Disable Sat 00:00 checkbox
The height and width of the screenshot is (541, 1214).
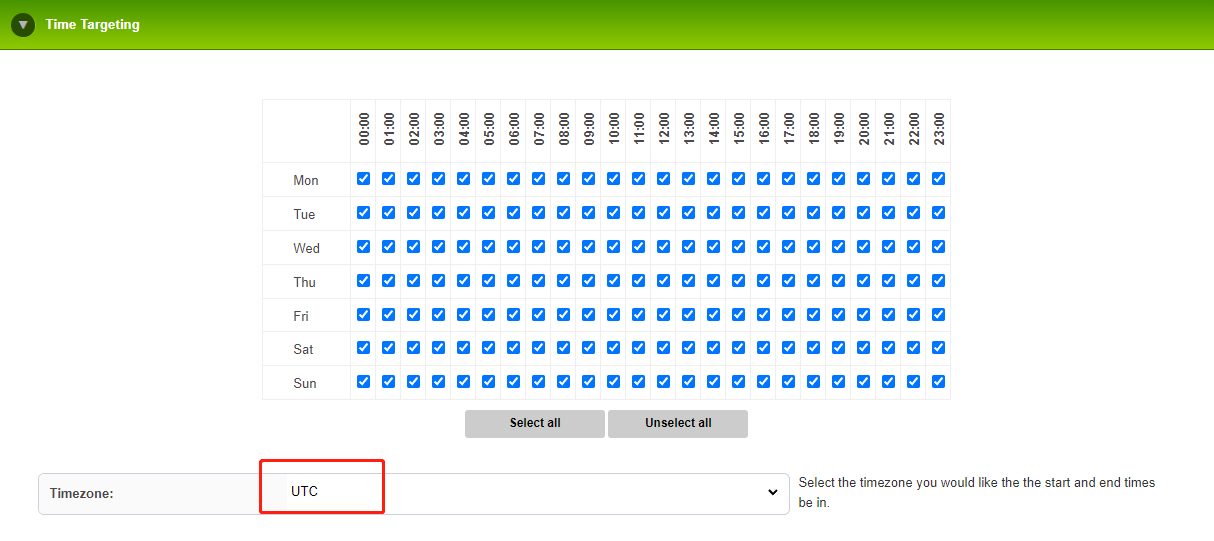click(x=363, y=348)
